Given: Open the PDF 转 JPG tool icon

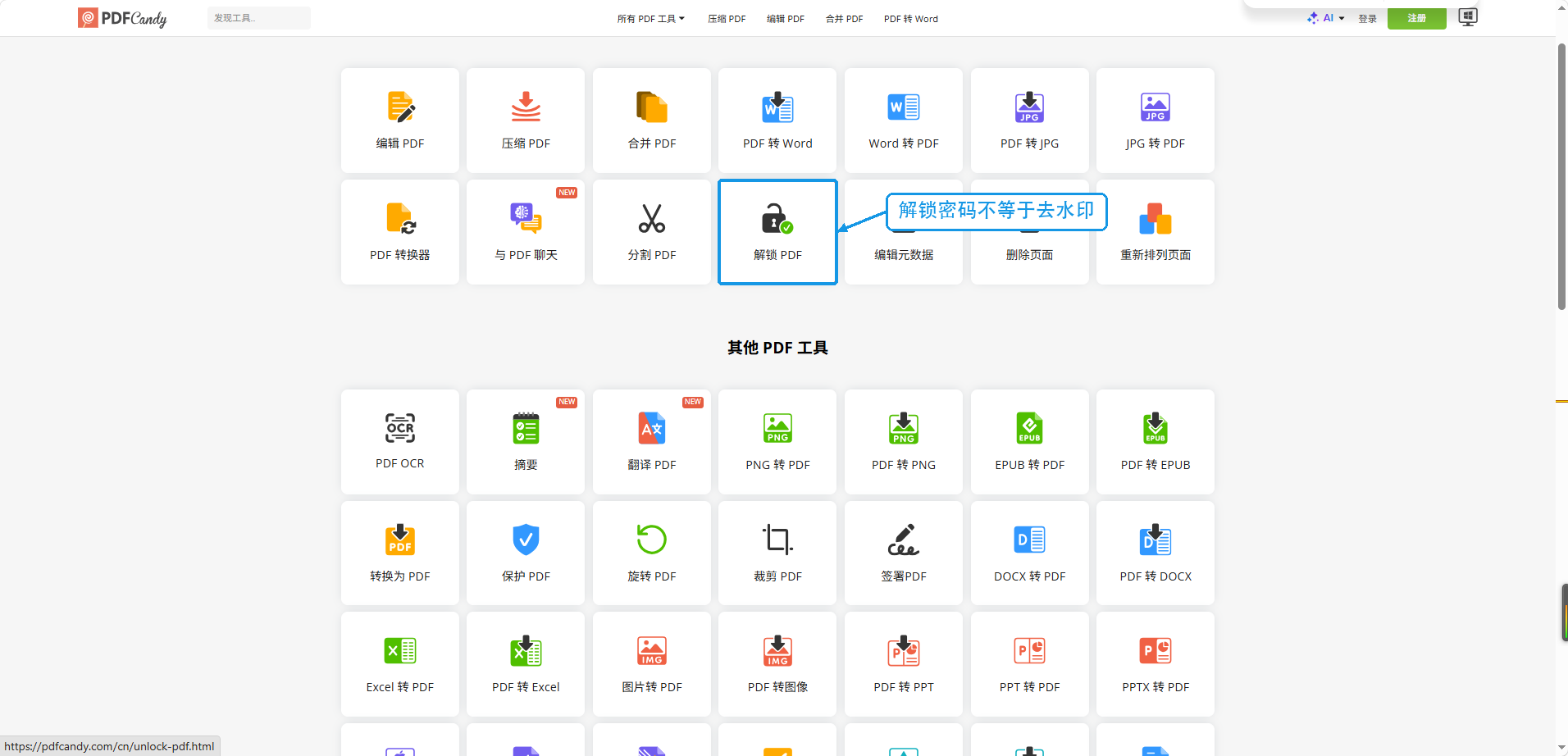Looking at the screenshot, I should tap(1029, 107).
